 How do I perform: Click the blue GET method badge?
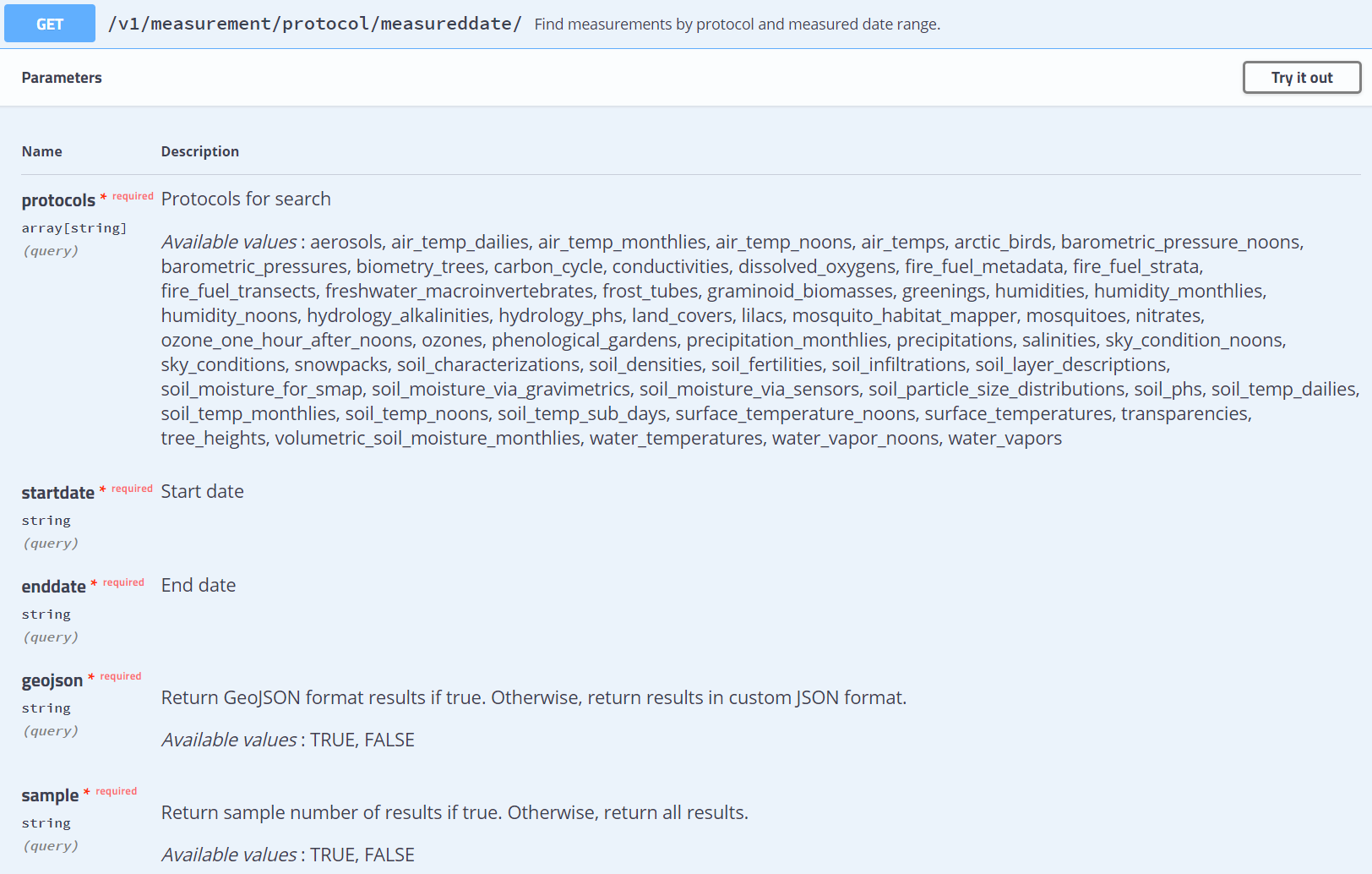(50, 25)
